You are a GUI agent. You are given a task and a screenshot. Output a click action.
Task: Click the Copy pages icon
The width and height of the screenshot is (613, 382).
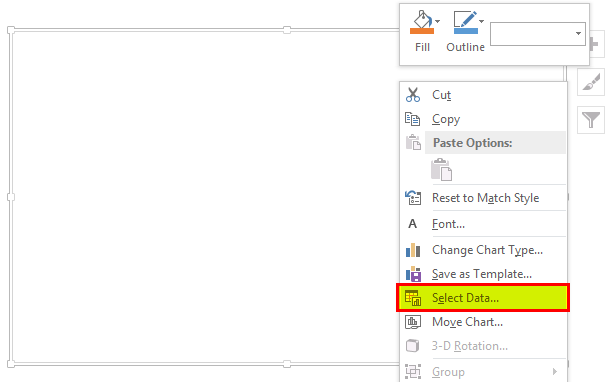(413, 119)
